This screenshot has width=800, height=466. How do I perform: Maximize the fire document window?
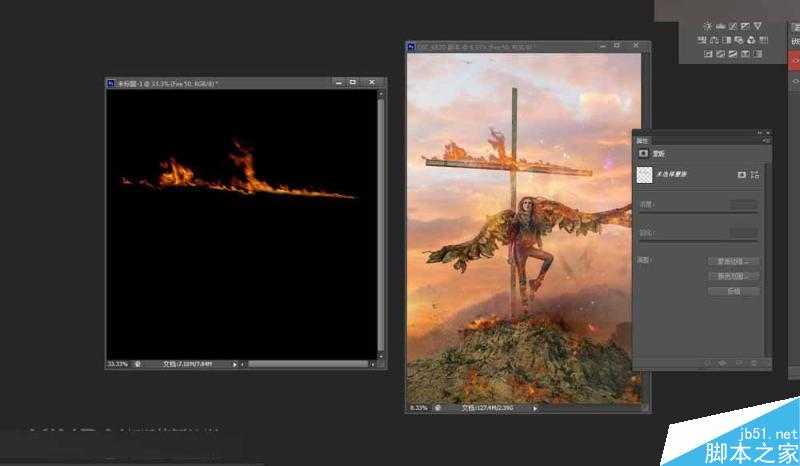click(x=353, y=82)
